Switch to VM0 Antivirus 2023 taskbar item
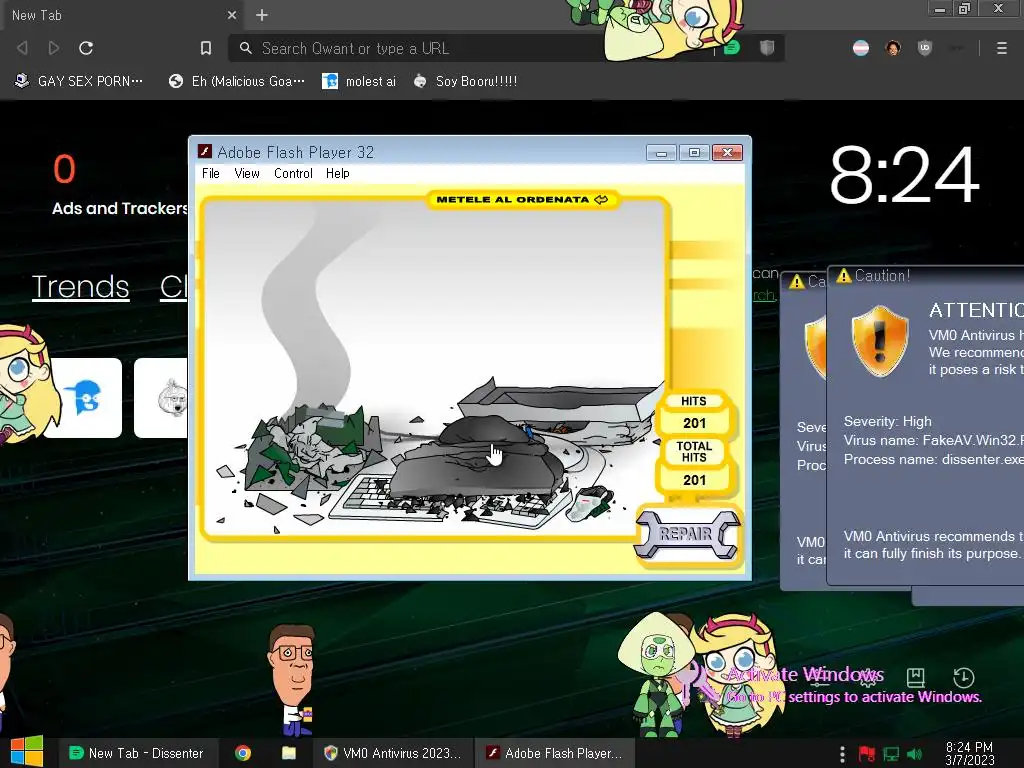Screen dimensions: 1024x768 (x=393, y=753)
